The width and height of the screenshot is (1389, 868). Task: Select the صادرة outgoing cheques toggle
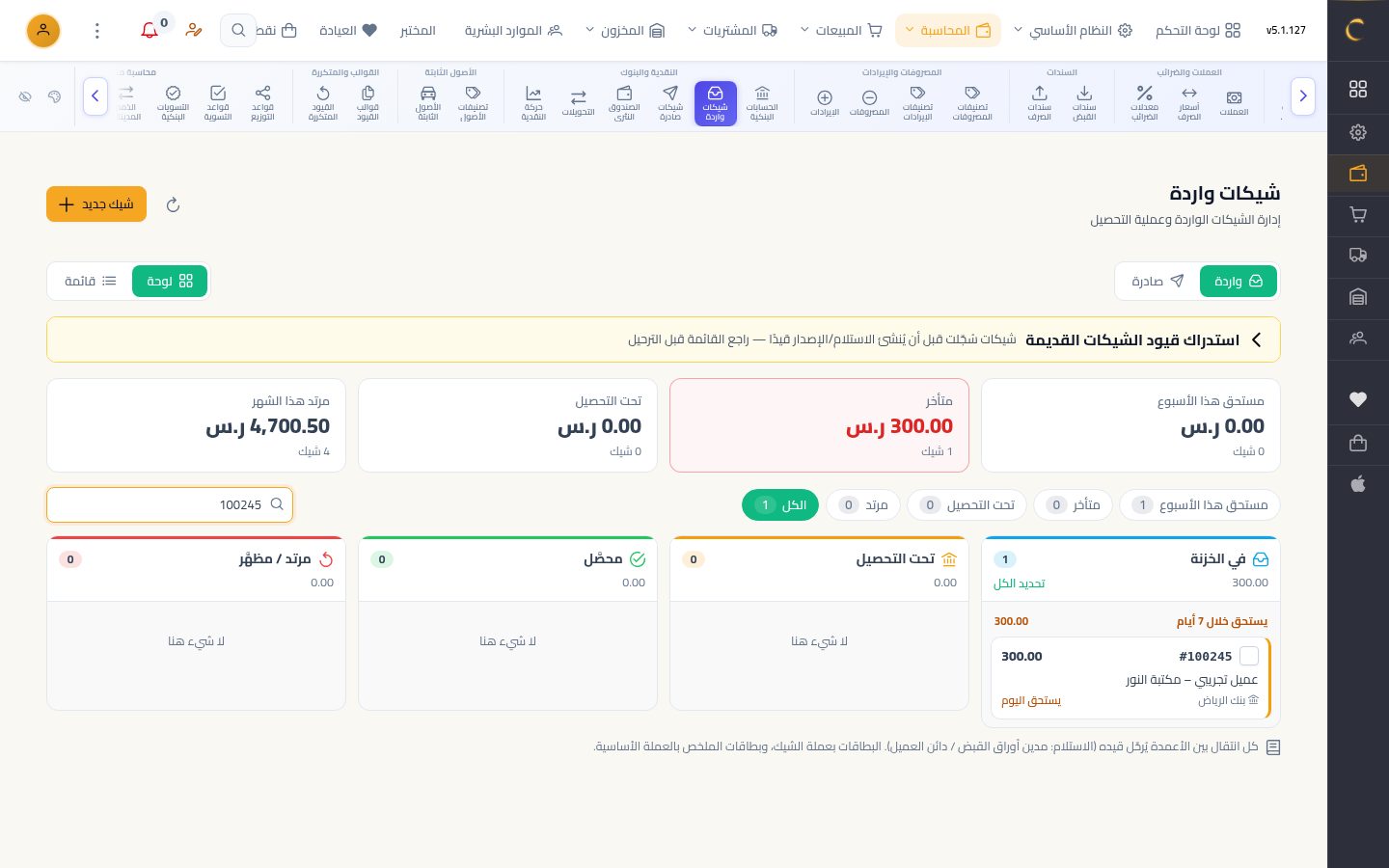pos(1157,281)
